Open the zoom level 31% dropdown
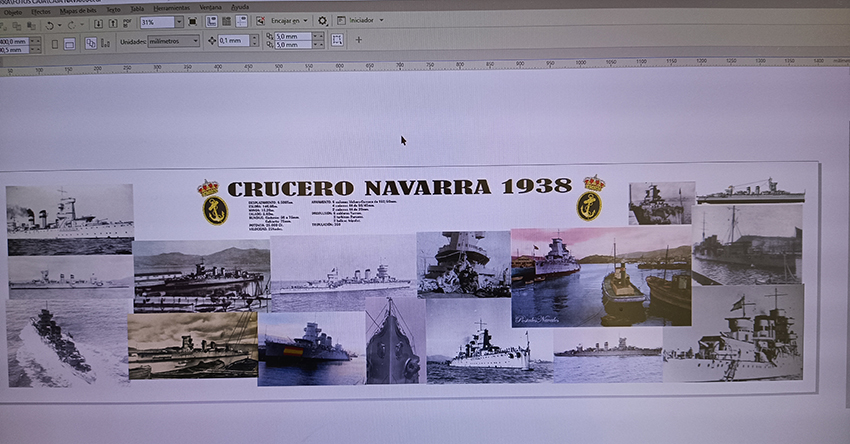This screenshot has height=444, width=850. (x=179, y=21)
